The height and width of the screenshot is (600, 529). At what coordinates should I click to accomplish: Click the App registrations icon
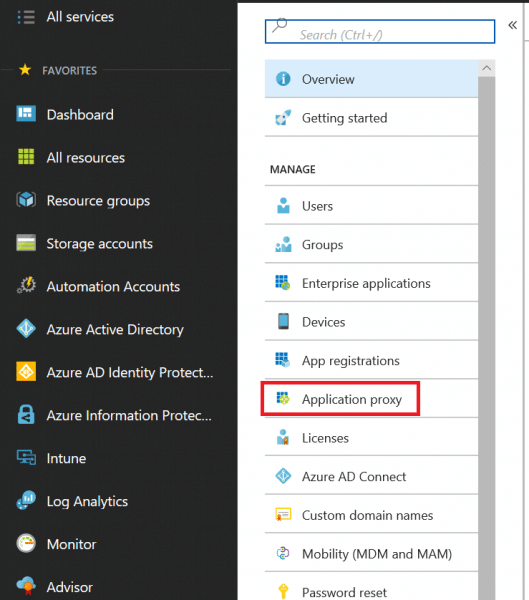click(283, 360)
